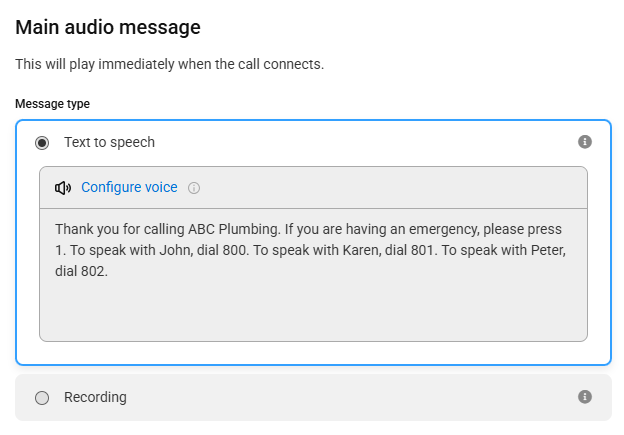Click the Recording option label
The height and width of the screenshot is (435, 624).
pyautogui.click(x=96, y=397)
